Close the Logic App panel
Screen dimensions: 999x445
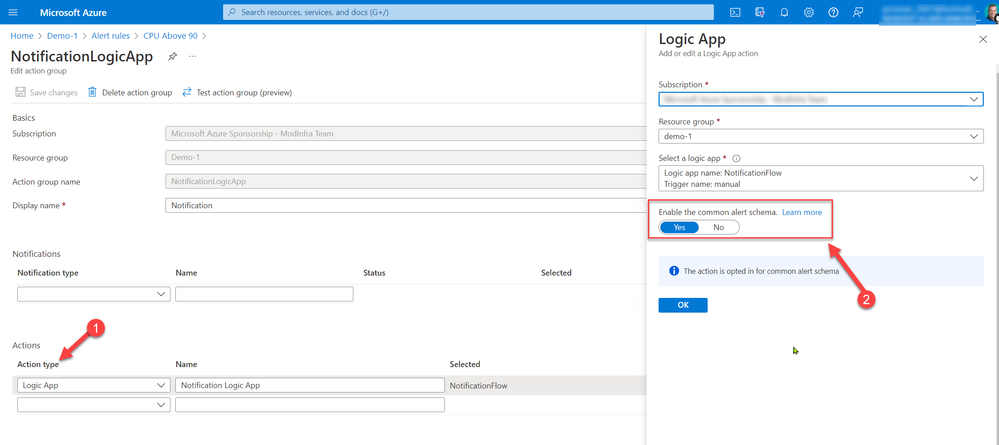[982, 40]
